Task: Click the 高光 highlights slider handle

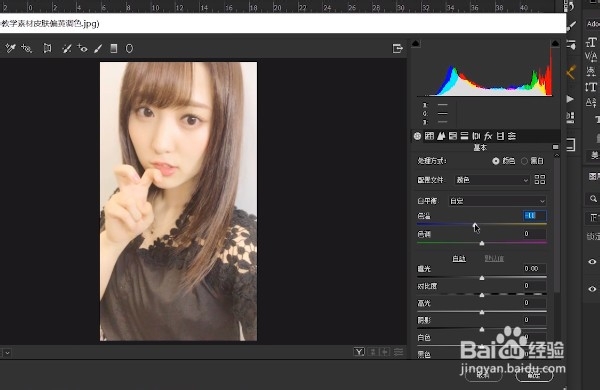Action: pos(482,312)
